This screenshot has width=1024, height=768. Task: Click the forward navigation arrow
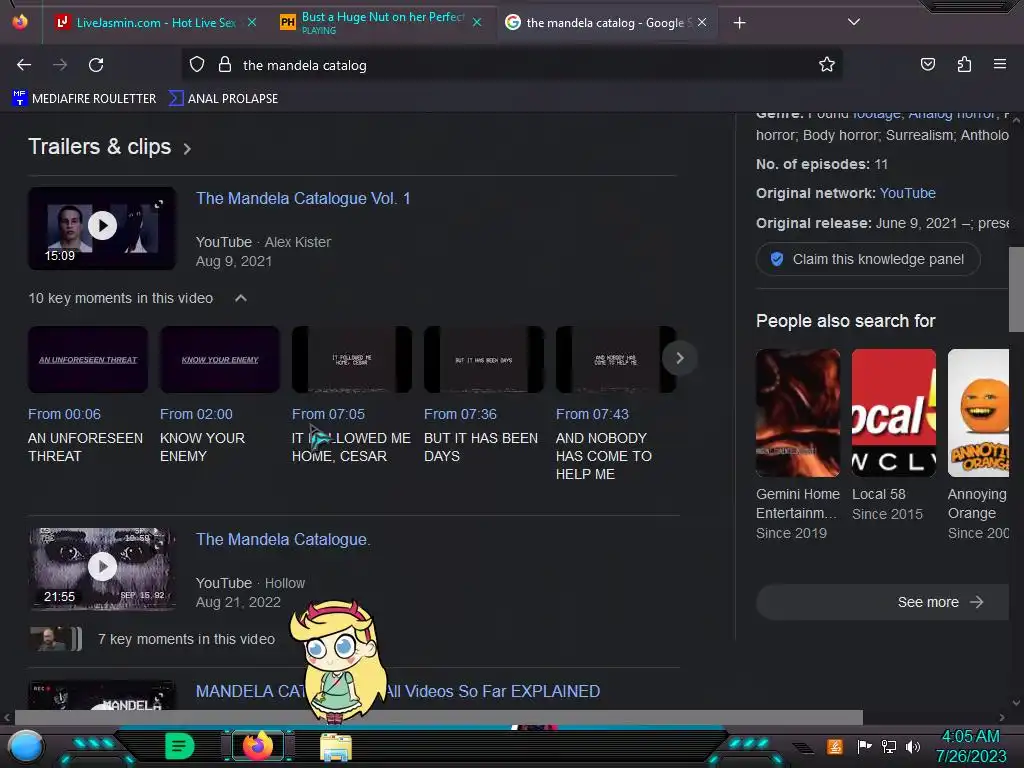coord(60,65)
